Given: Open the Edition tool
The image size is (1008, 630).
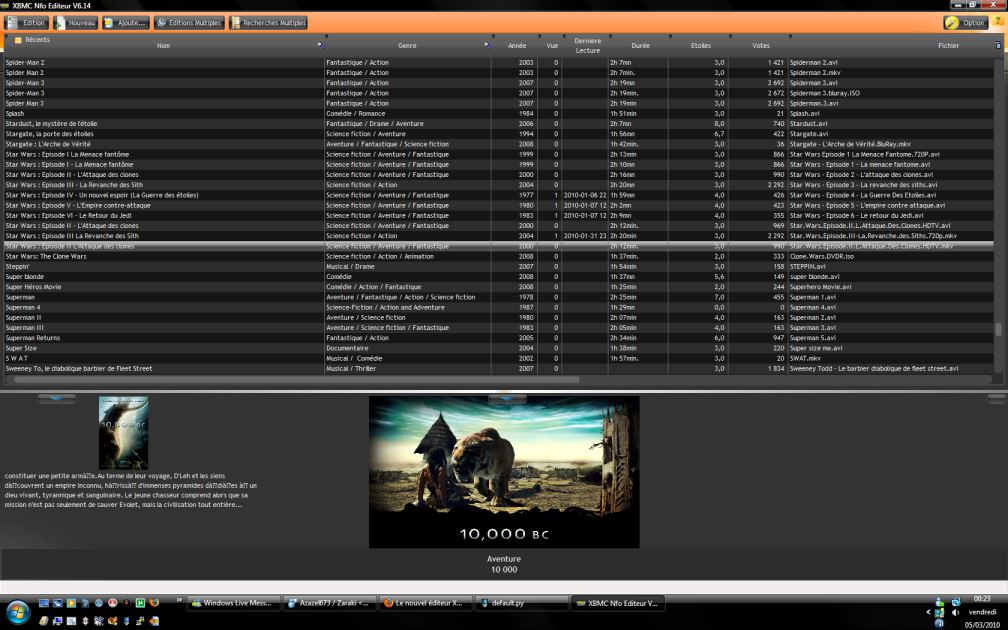Looking at the screenshot, I should 25,22.
